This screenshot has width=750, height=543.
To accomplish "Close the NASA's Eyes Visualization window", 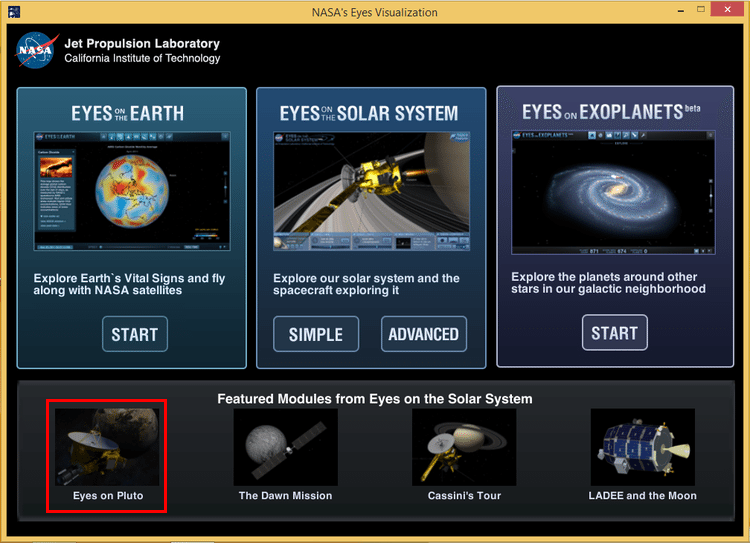I will (728, 9).
